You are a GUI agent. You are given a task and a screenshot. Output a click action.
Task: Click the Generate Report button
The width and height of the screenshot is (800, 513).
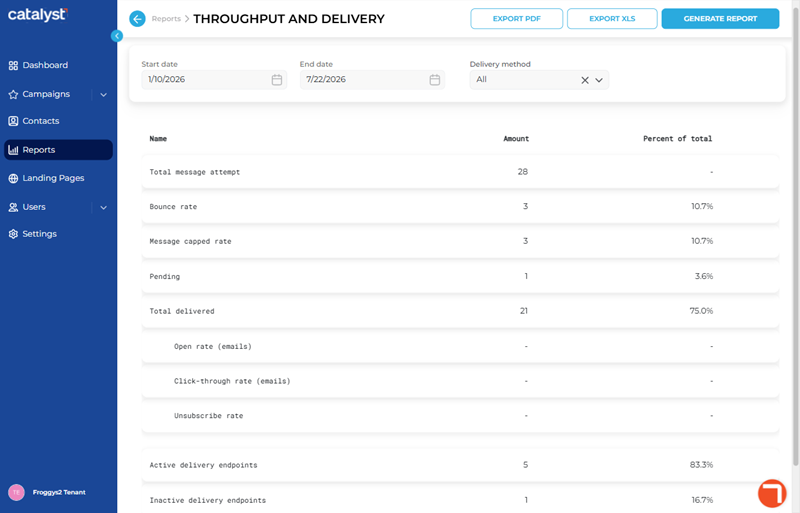[720, 19]
